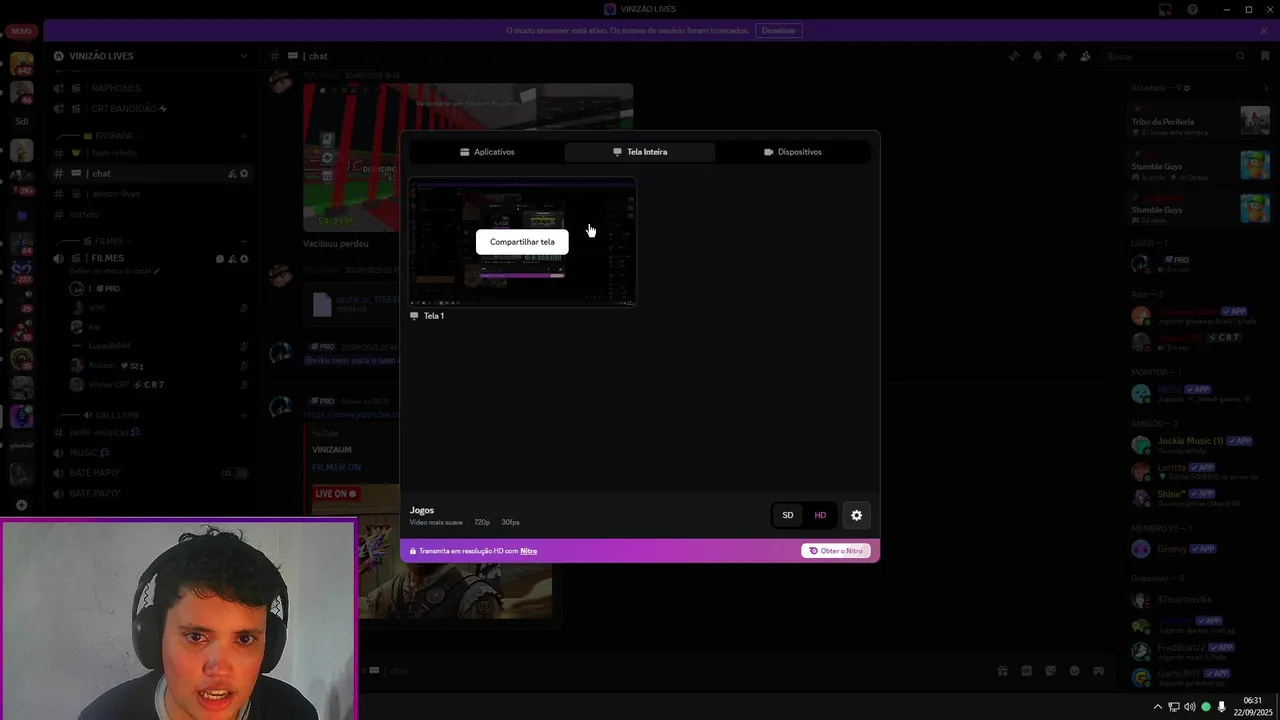The image size is (1280, 720).
Task: Open notification settings bell icon
Action: pos(1037,56)
